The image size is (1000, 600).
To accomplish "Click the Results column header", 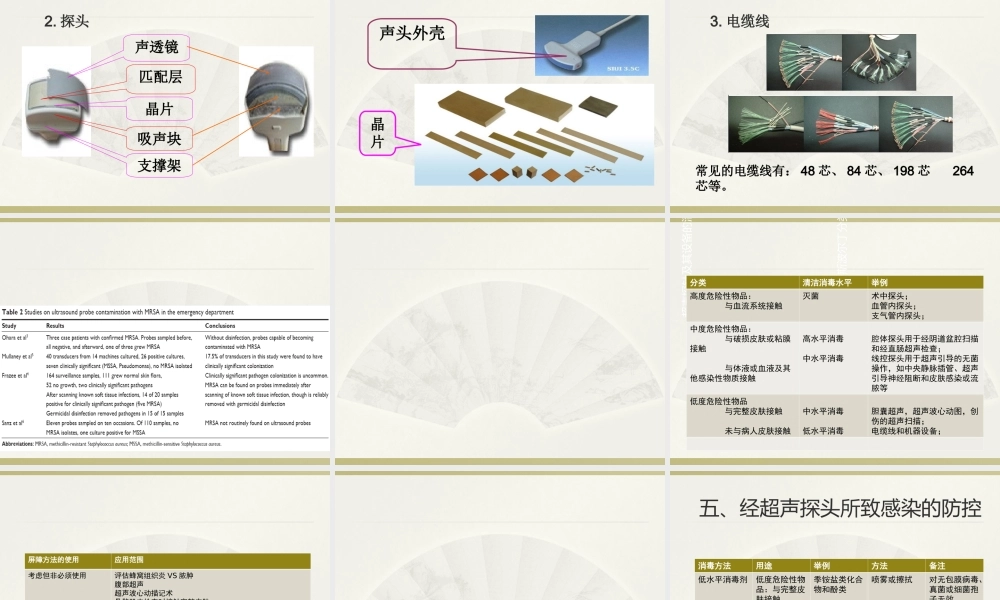I will pyautogui.click(x=55, y=326).
